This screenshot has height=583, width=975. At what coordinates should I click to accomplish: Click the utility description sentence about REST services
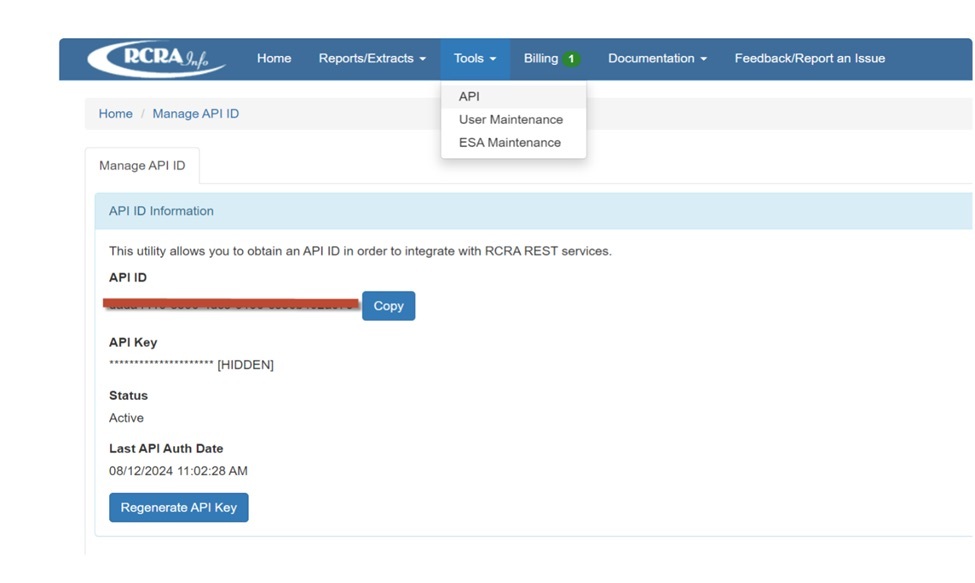click(361, 251)
